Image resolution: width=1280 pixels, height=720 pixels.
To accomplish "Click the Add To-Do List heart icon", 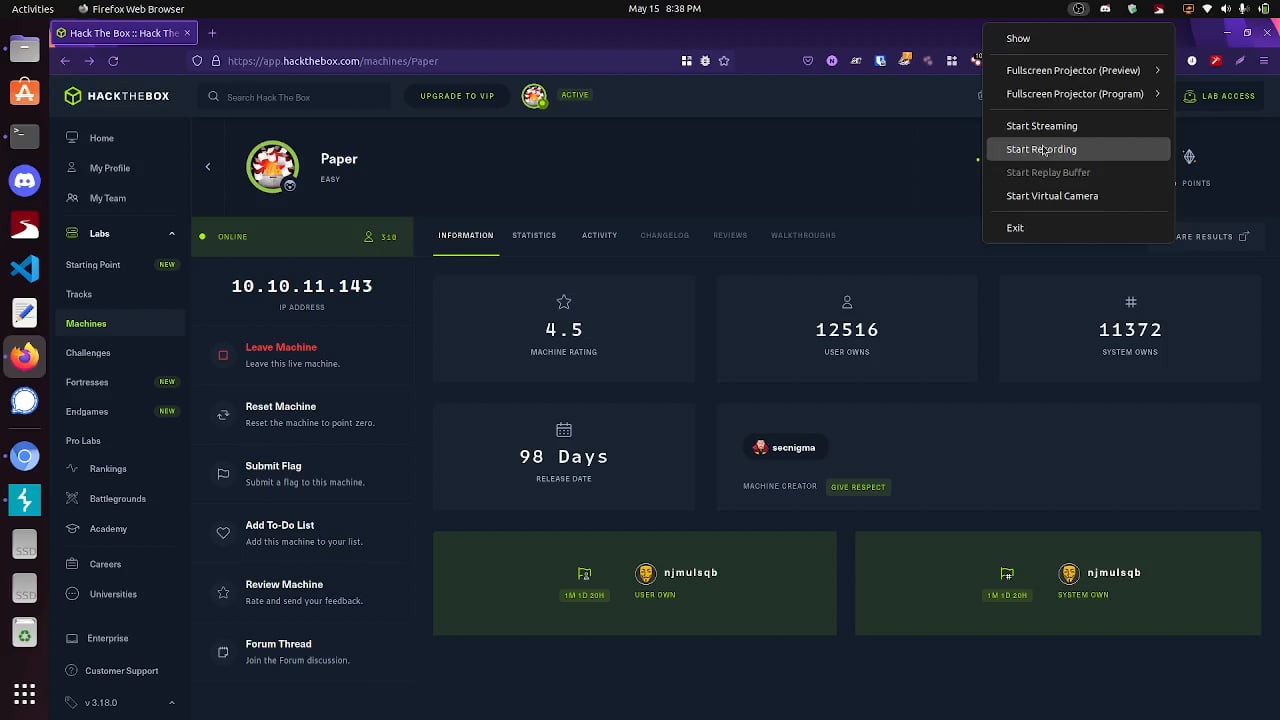I will pos(223,533).
